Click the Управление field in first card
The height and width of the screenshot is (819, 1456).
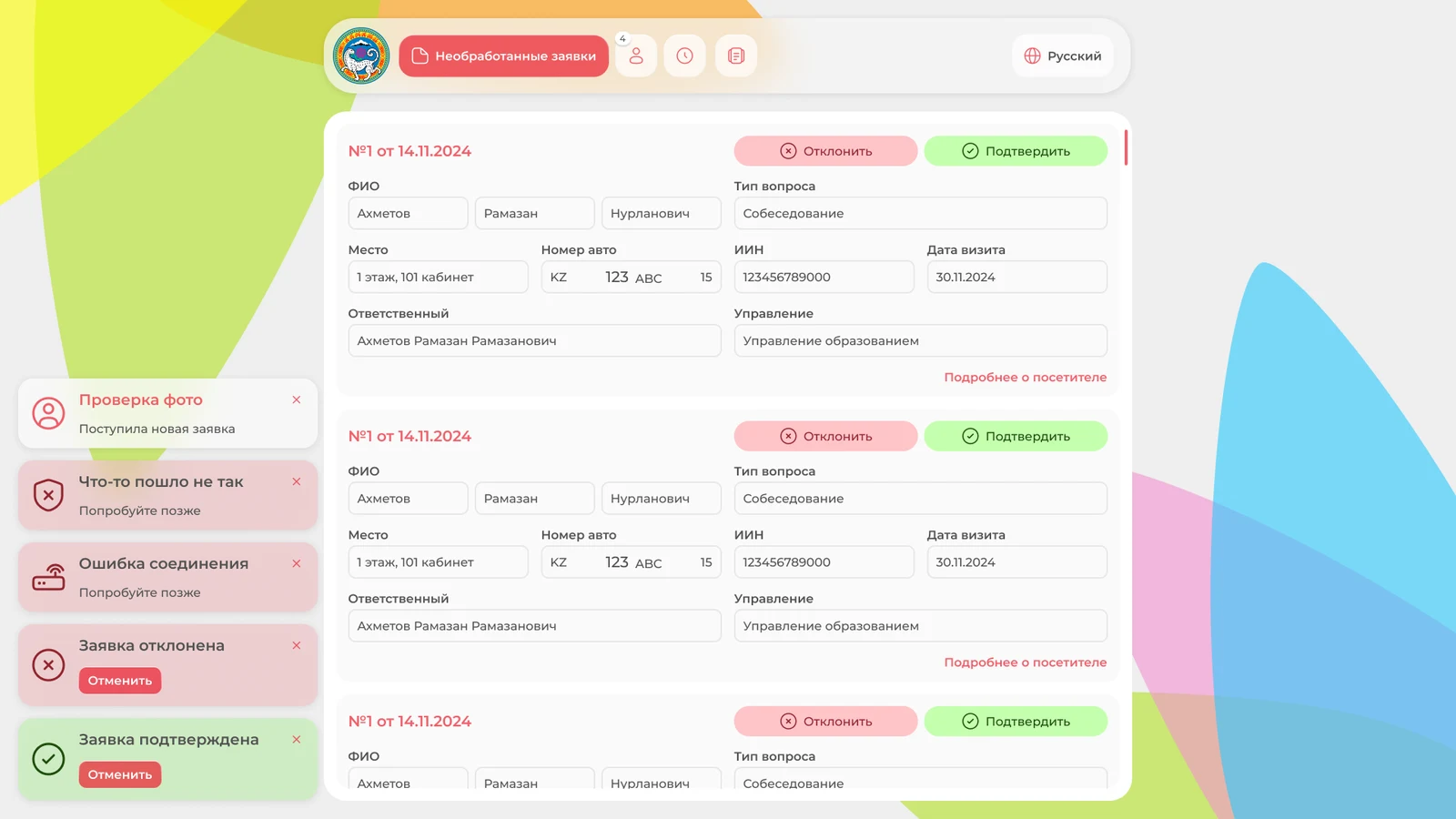(921, 340)
